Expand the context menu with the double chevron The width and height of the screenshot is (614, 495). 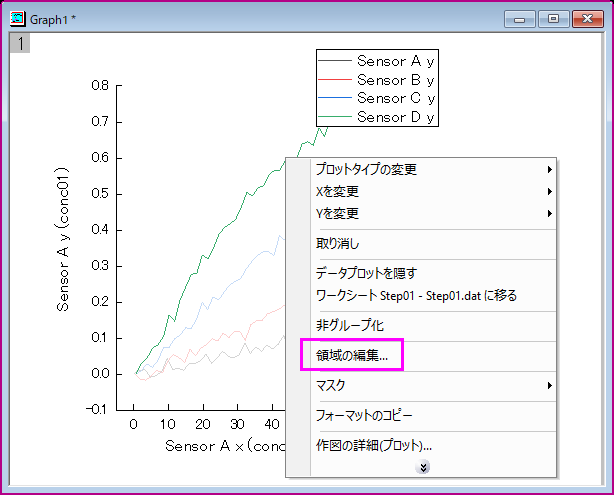click(x=423, y=467)
